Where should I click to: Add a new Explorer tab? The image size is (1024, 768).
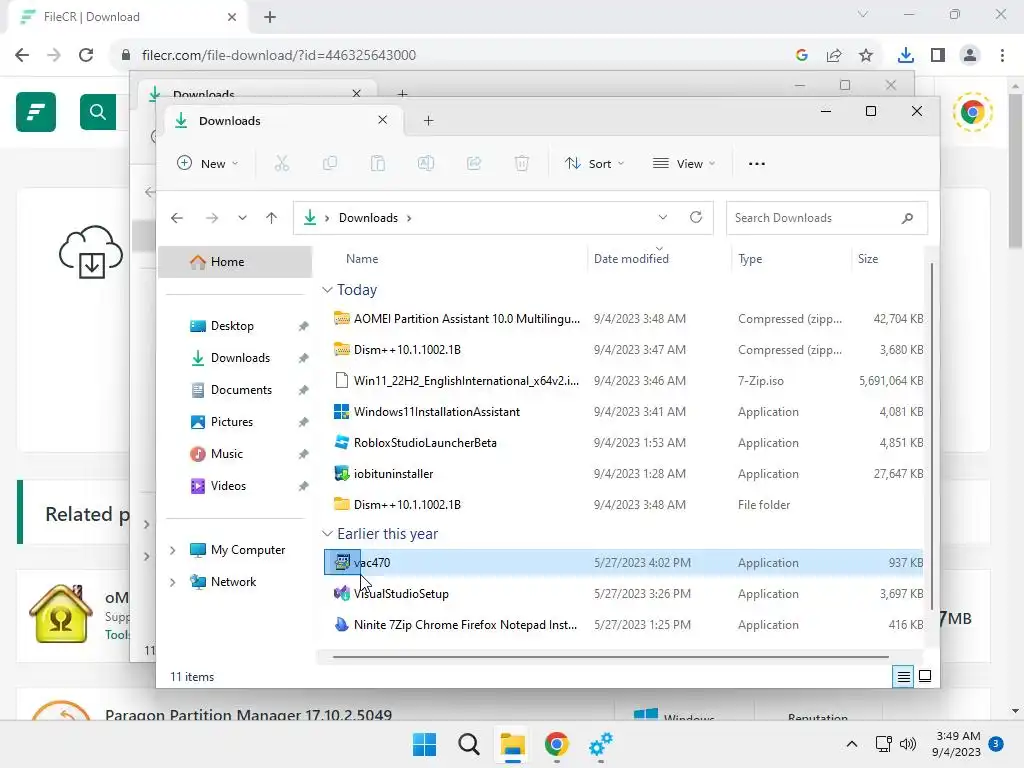(x=428, y=120)
